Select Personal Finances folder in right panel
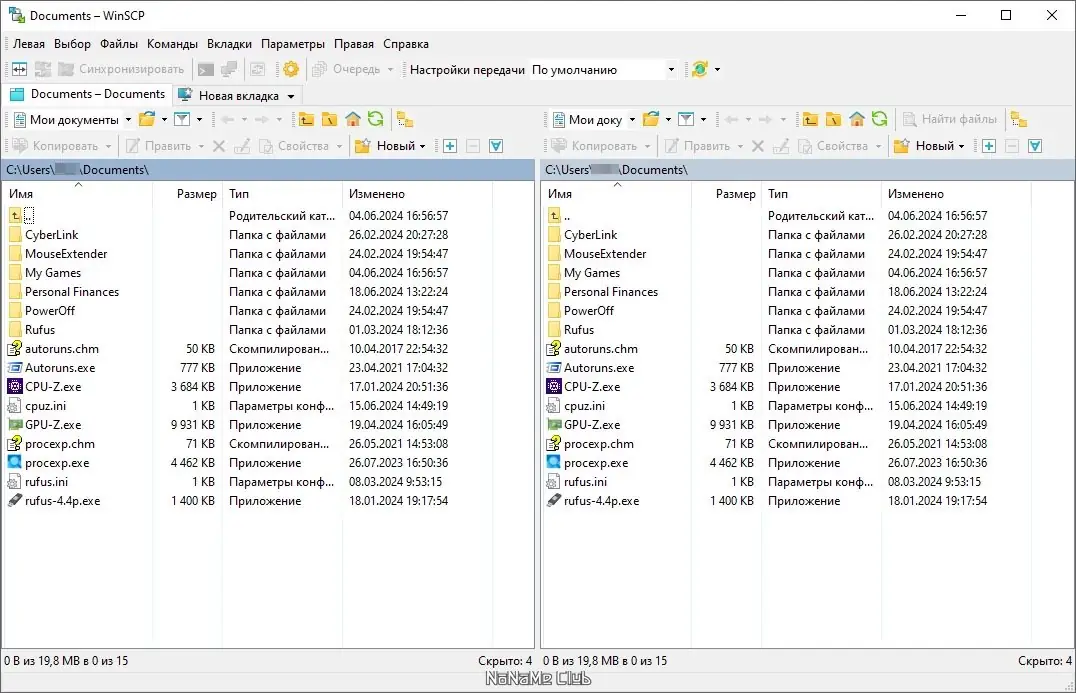The image size is (1076, 693). click(x=611, y=292)
